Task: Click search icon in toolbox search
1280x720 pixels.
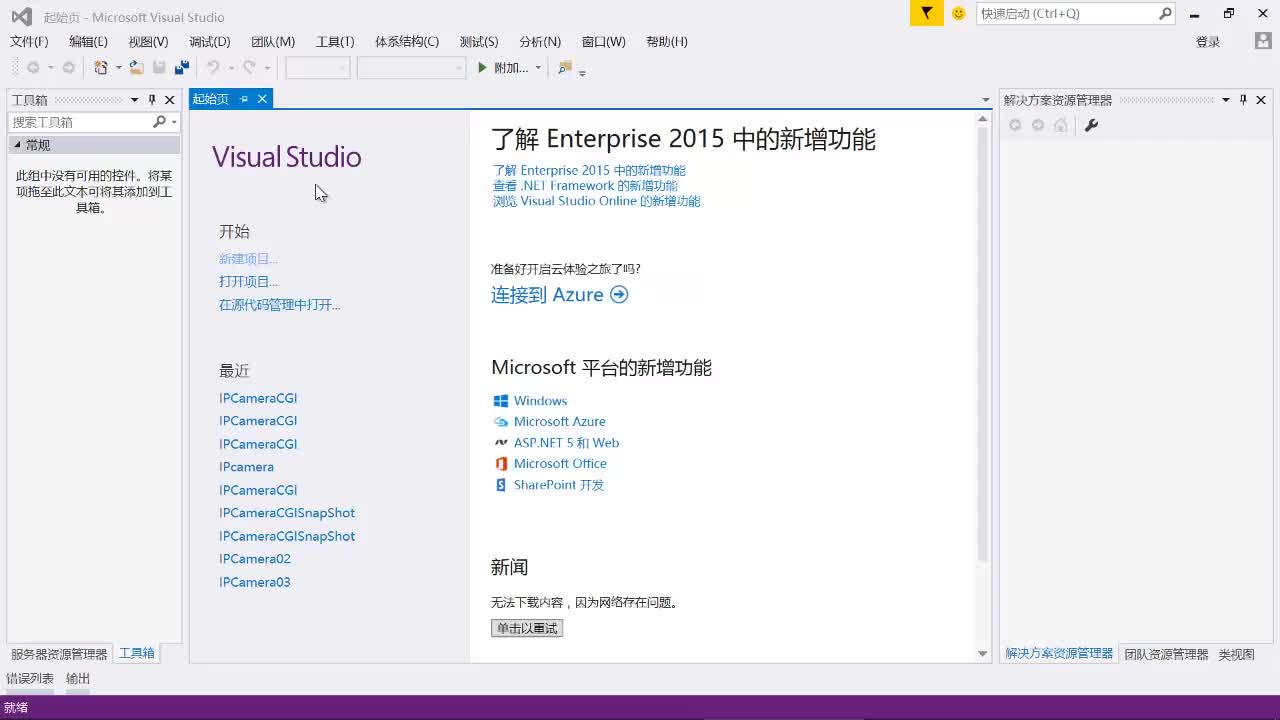Action: click(159, 122)
